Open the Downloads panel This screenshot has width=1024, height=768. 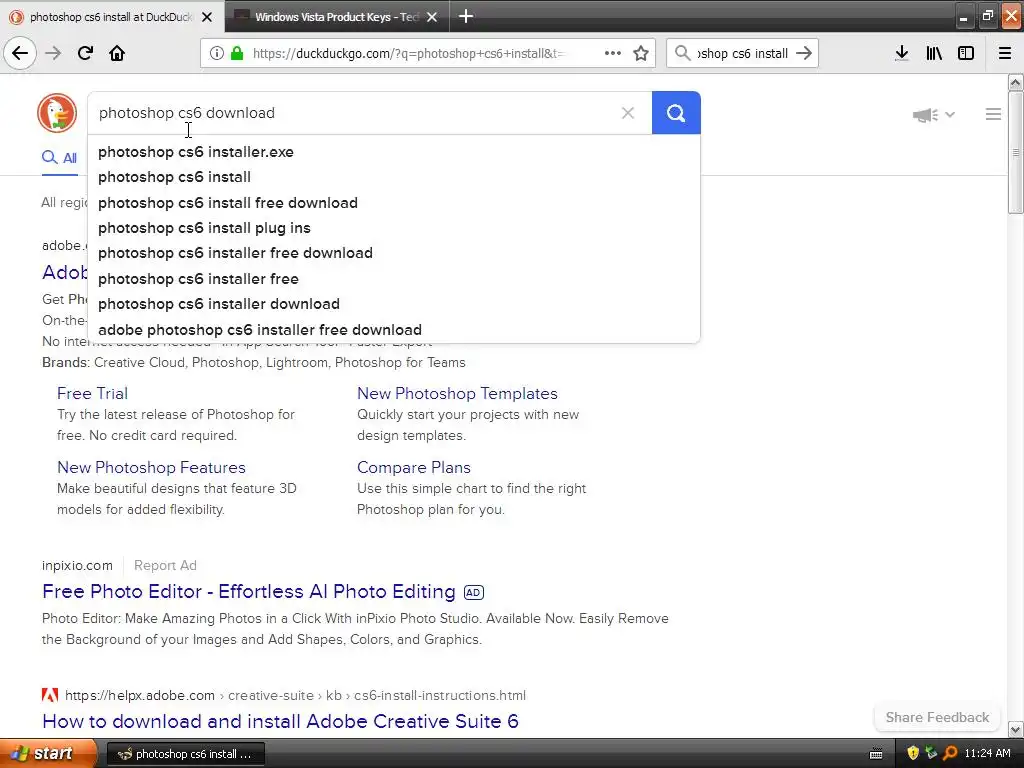point(902,54)
